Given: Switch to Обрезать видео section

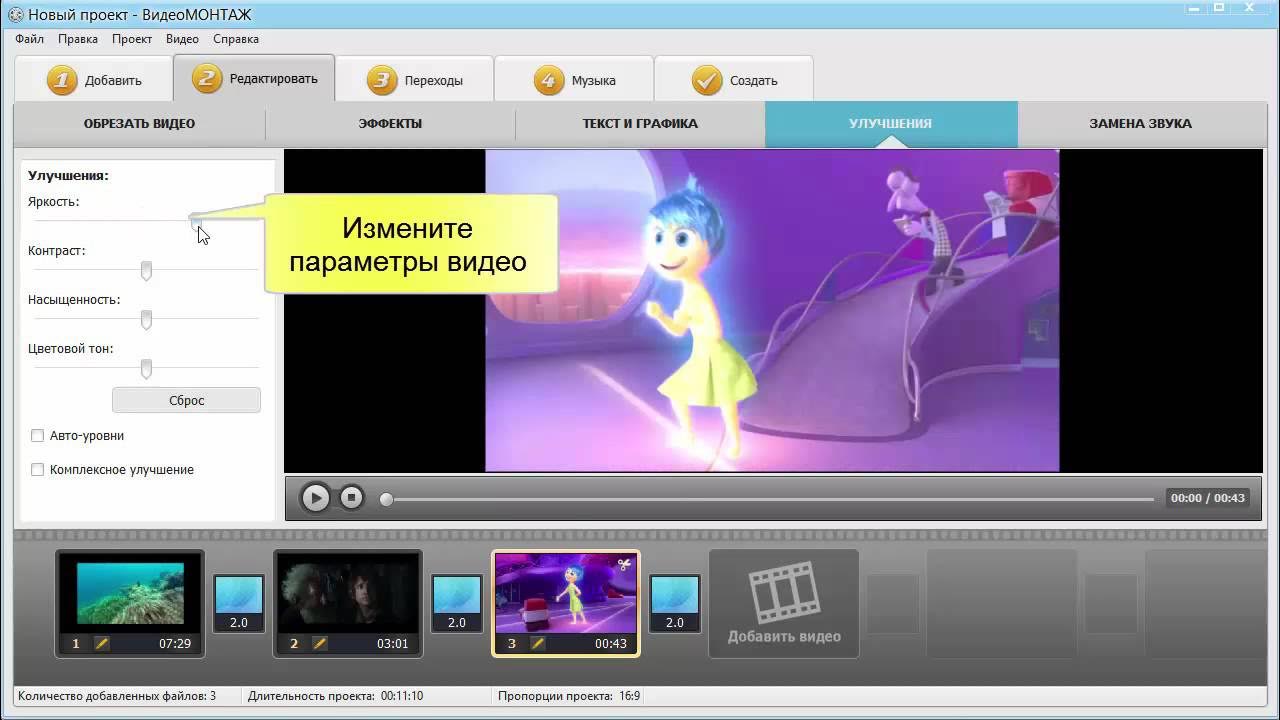Looking at the screenshot, I should 139,124.
